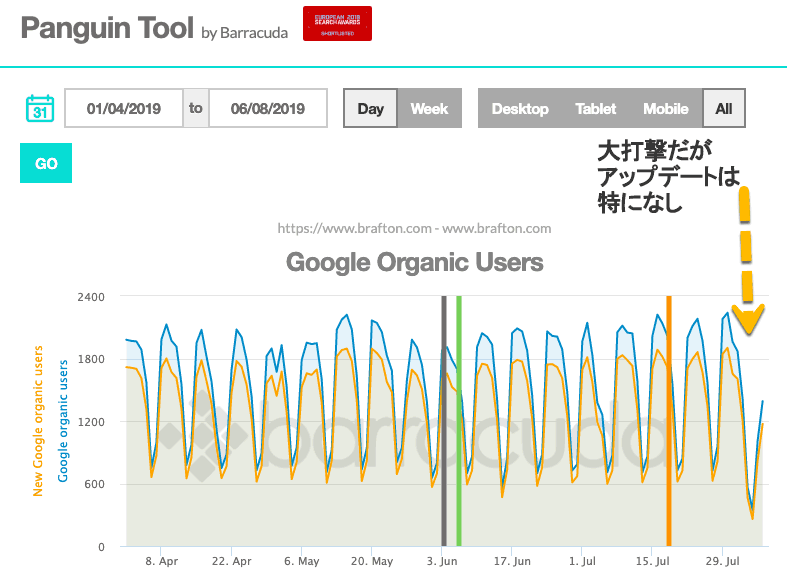Click the orange update marker line

(x=669, y=420)
